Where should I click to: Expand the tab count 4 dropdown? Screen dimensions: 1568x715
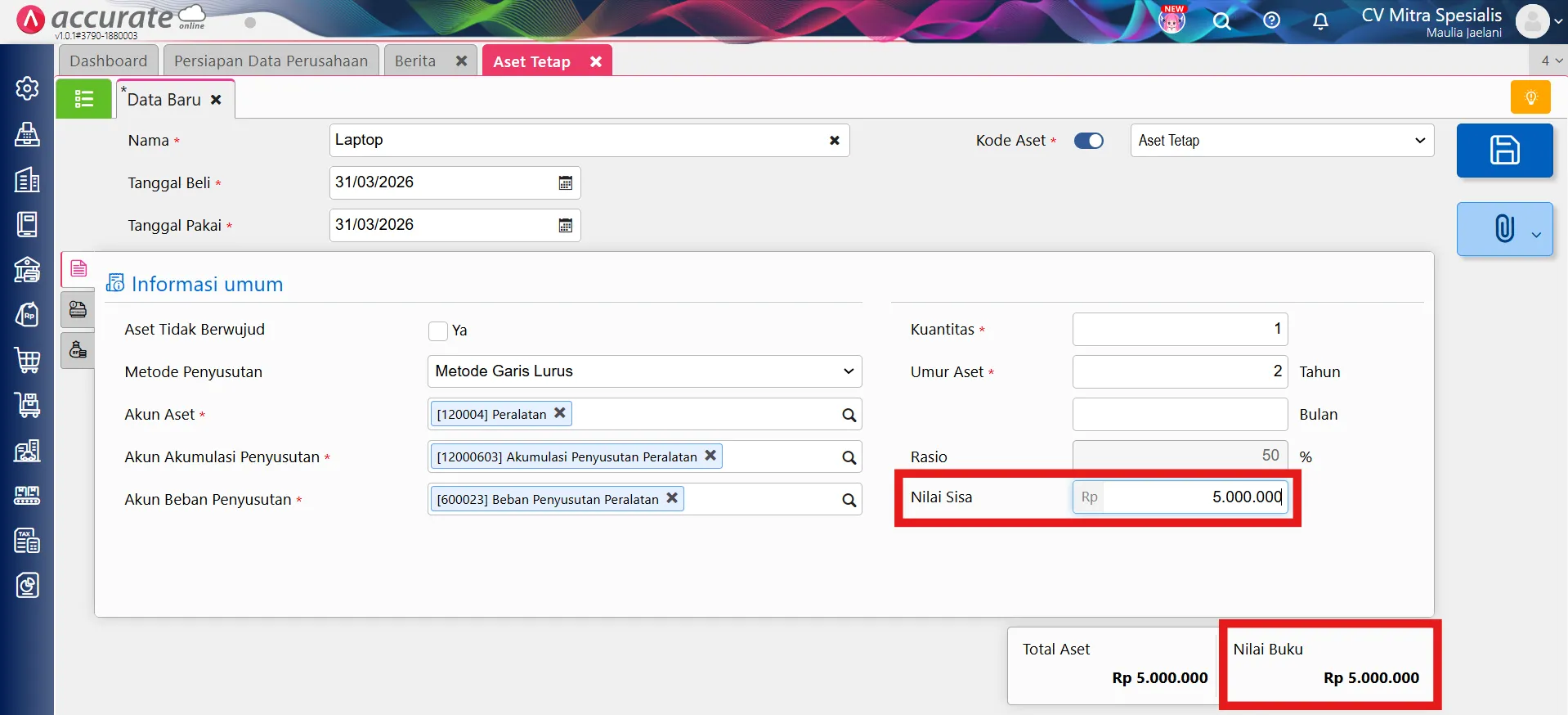coord(1550,61)
